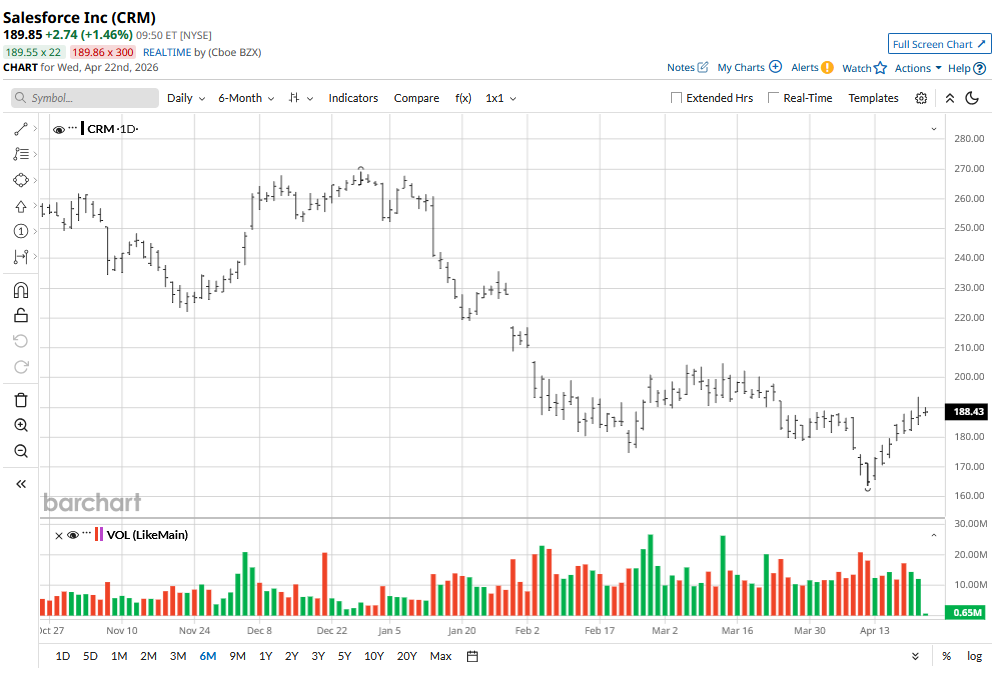The image size is (1008, 686).
Task: Toggle log scale button
Action: click(x=975, y=656)
